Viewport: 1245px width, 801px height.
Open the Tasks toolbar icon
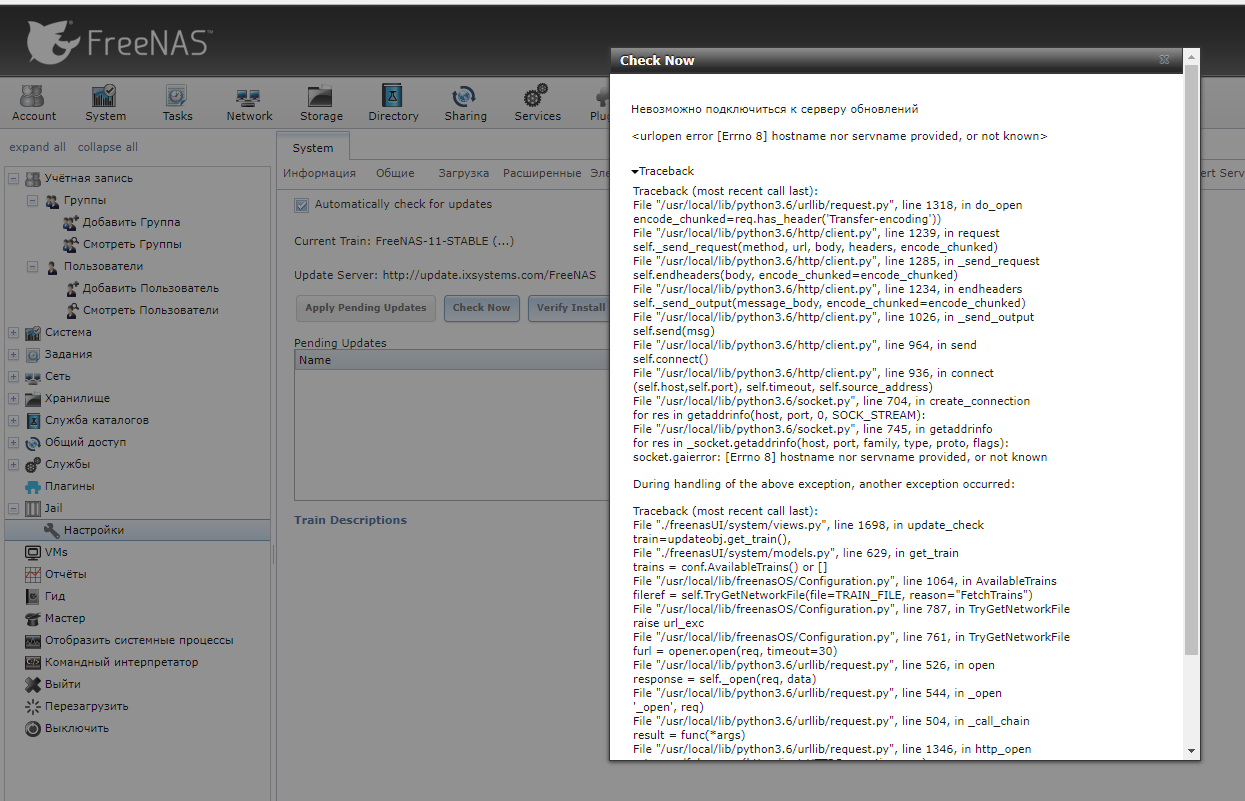coord(177,96)
